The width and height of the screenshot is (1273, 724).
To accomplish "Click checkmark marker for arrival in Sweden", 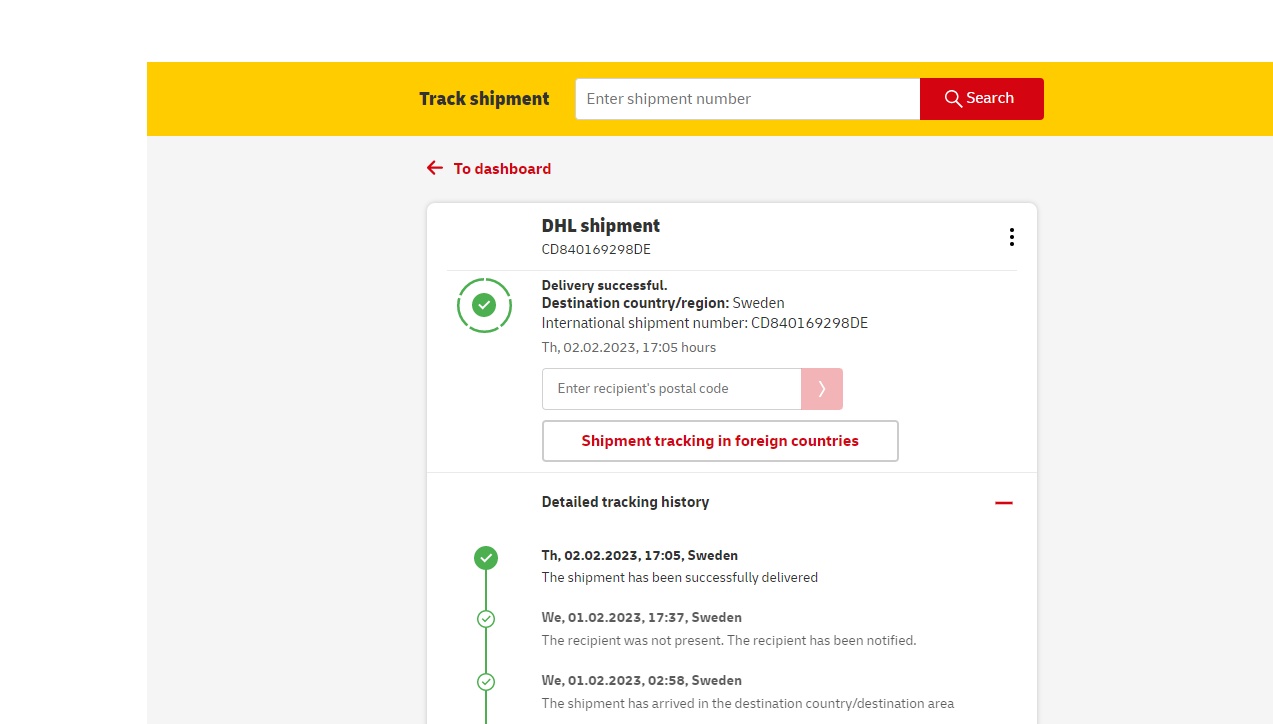I will tap(486, 682).
